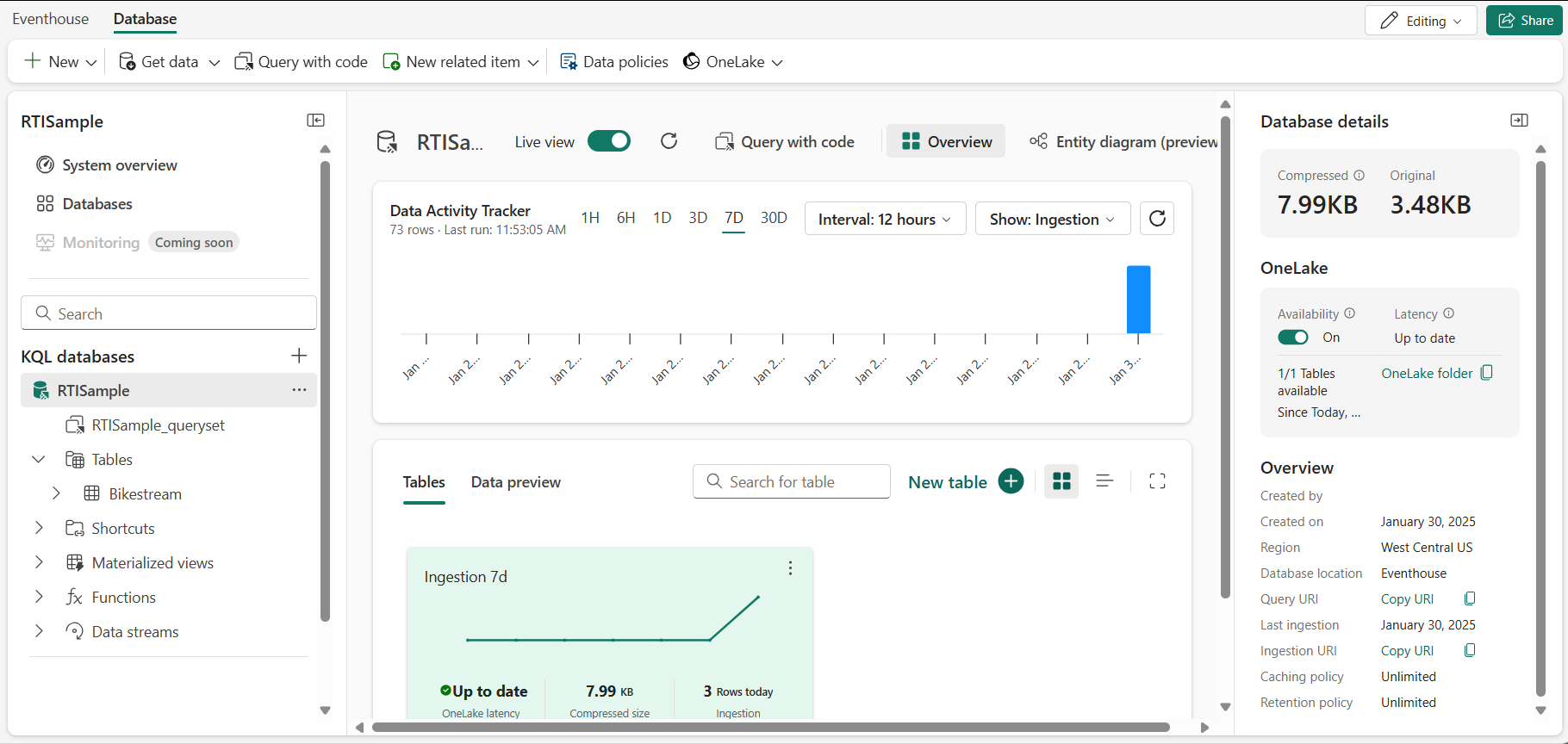The image size is (1568, 744).
Task: Expand tables section to full screen
Action: pyautogui.click(x=1157, y=481)
